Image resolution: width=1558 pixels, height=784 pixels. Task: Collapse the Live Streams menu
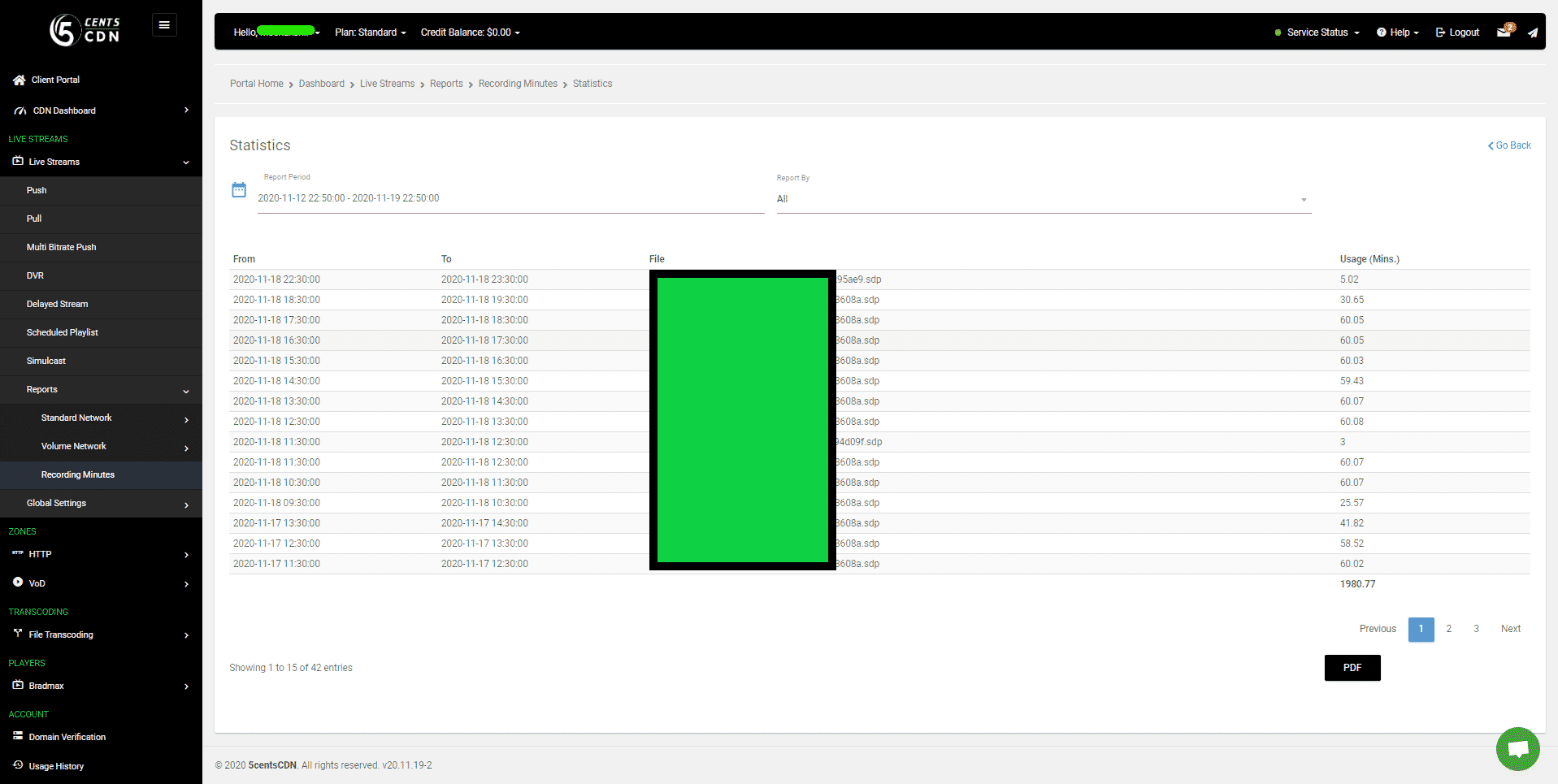(54, 162)
